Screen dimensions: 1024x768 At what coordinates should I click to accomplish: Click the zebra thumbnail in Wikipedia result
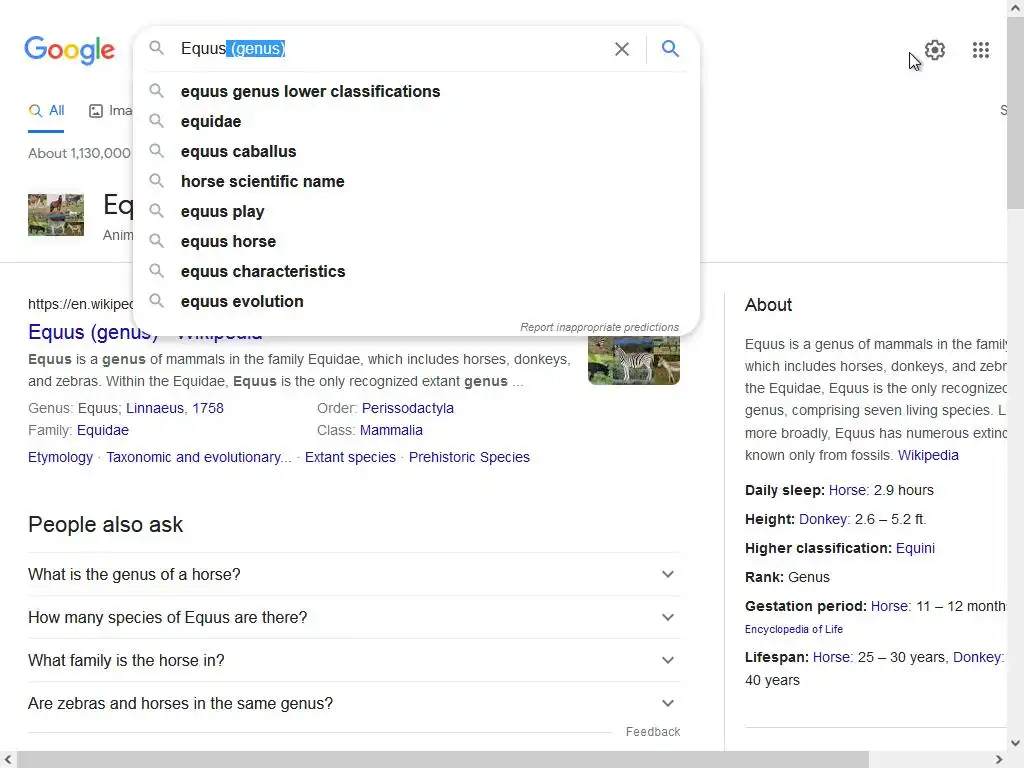(x=633, y=360)
